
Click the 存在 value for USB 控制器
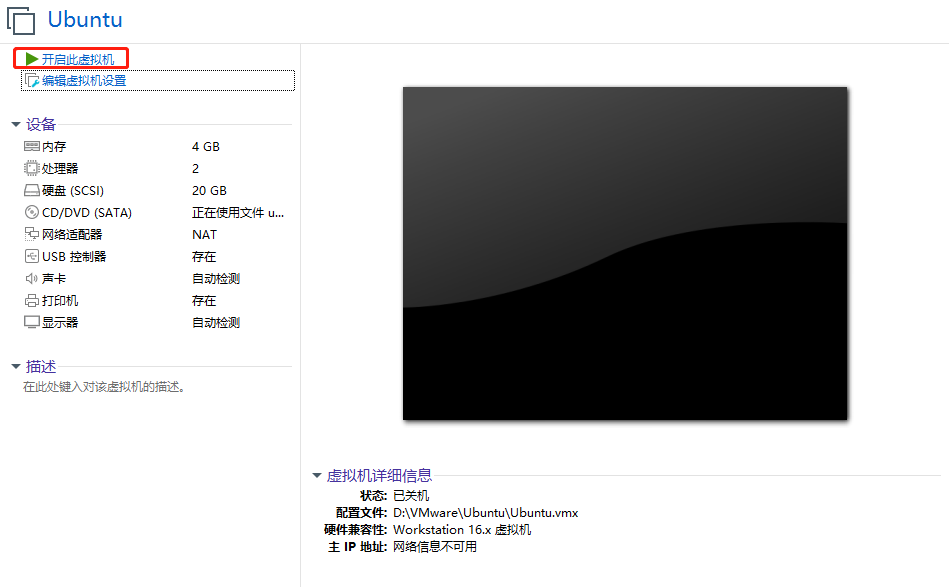point(204,257)
